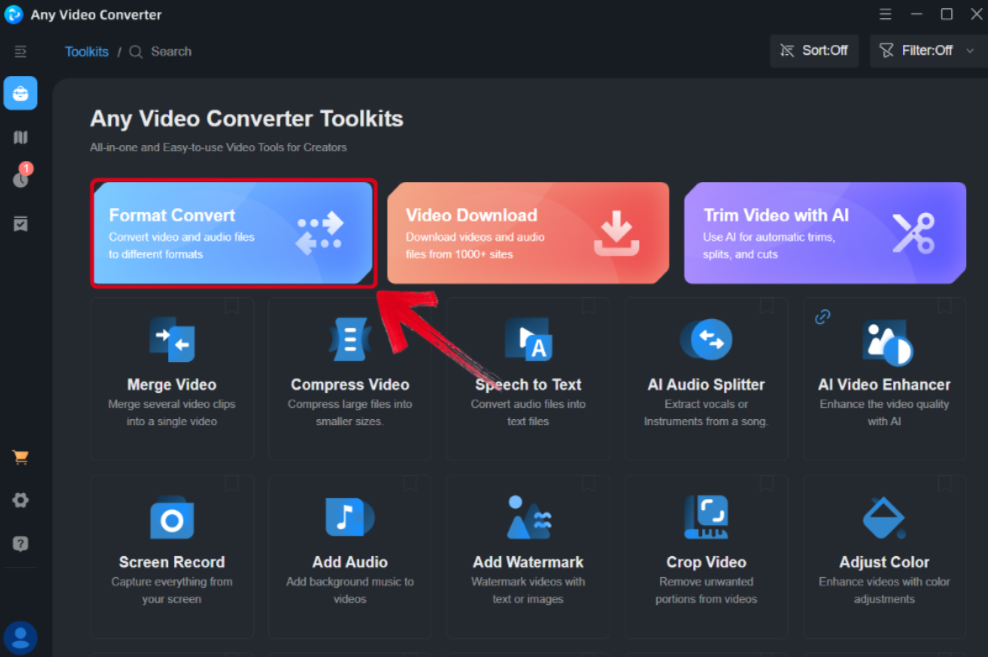Click the Speech to Text icon
The width and height of the screenshot is (988, 657).
coord(528,340)
